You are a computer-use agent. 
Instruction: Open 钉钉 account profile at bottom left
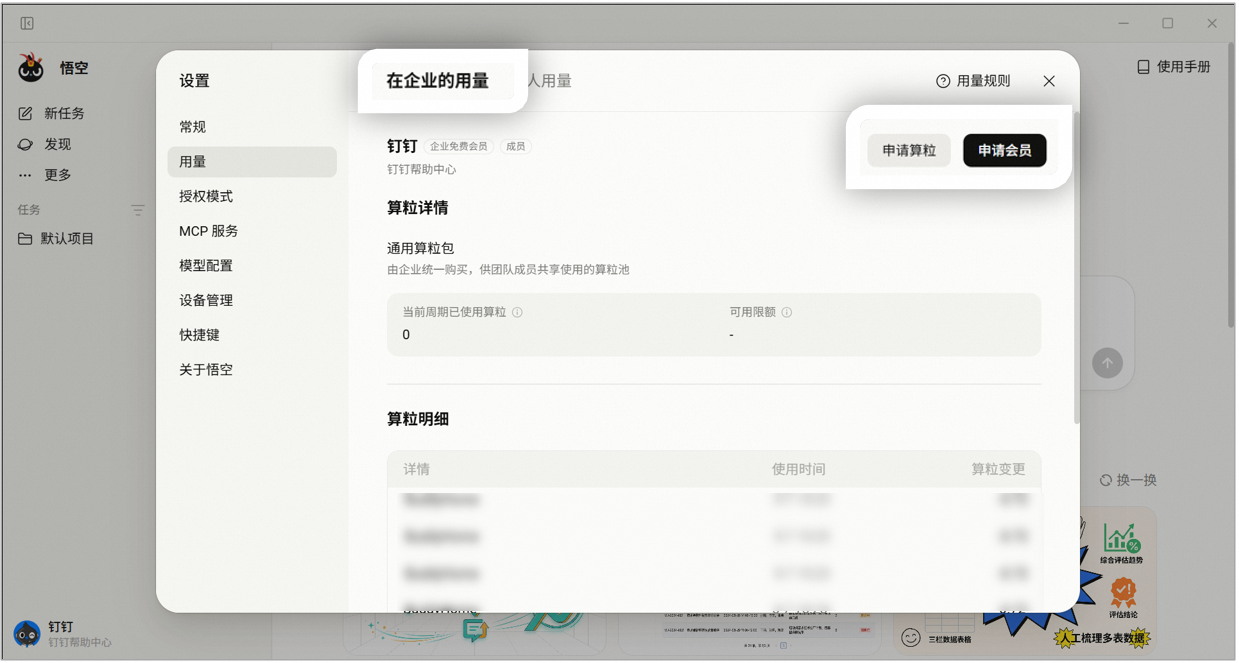[62, 634]
